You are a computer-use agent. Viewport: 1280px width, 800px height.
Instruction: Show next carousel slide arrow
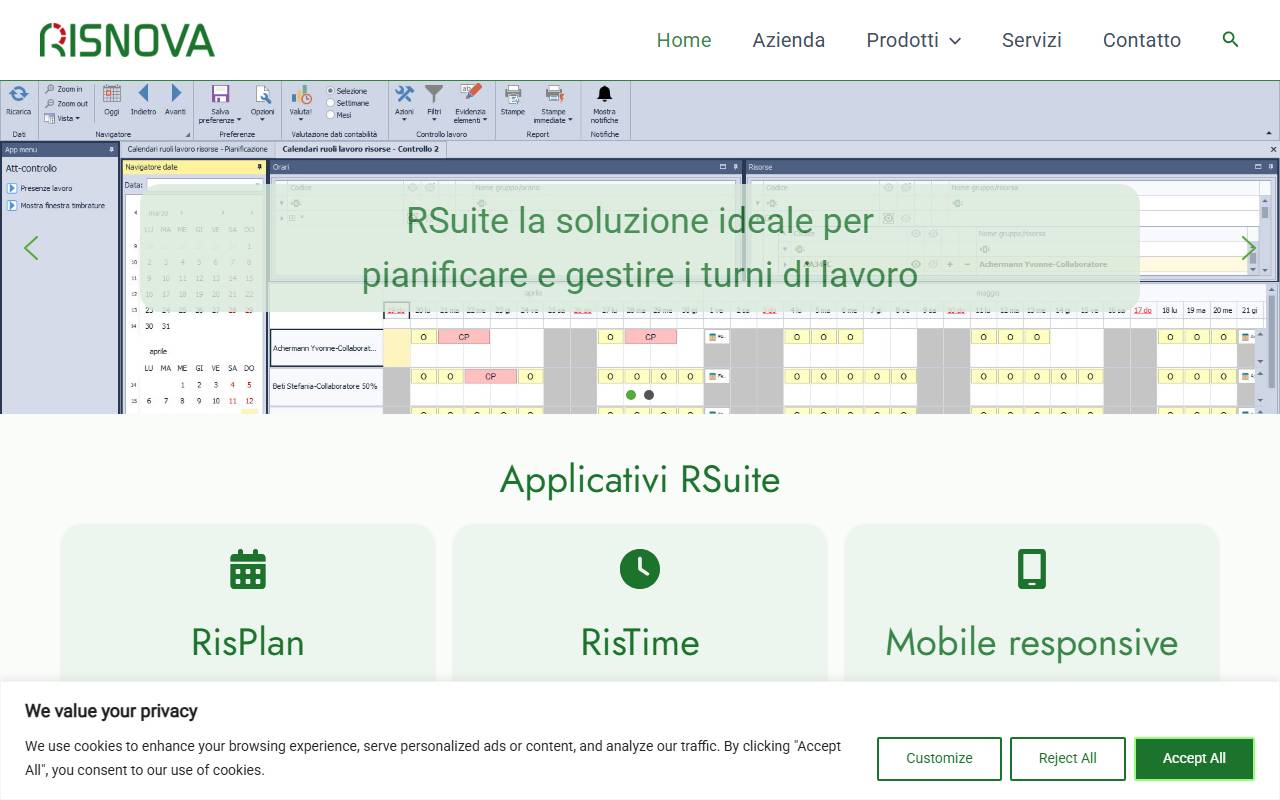(1249, 248)
